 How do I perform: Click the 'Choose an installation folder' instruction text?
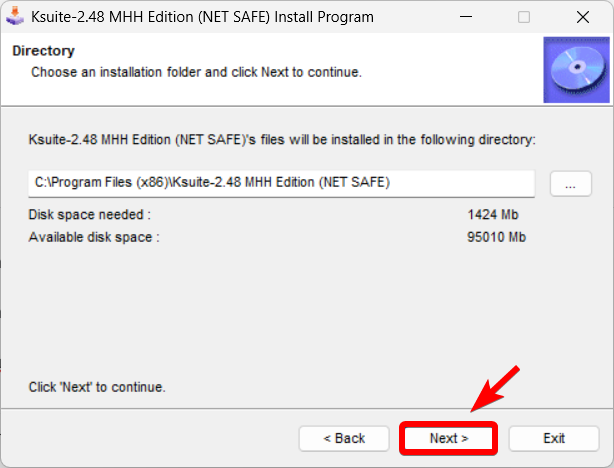[196, 72]
